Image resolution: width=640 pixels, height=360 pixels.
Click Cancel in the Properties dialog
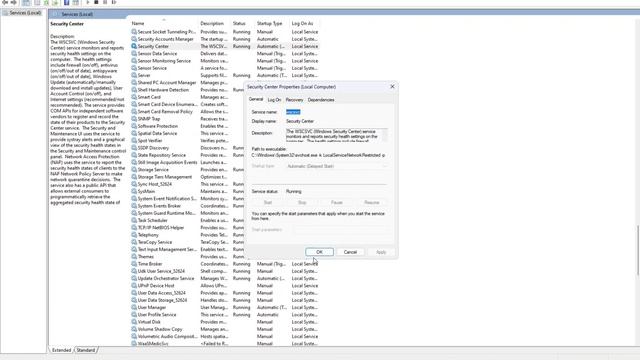(x=350, y=252)
